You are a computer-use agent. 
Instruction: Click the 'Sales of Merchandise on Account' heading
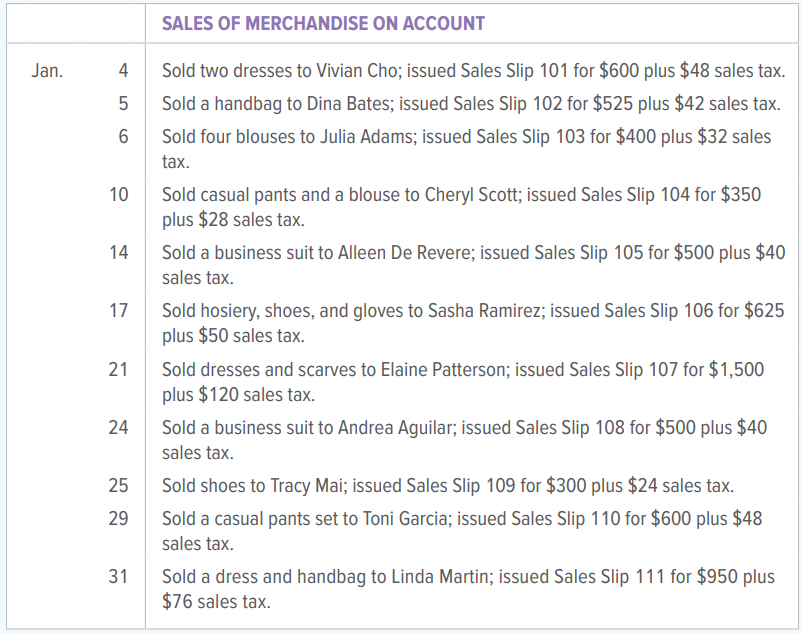323,24
